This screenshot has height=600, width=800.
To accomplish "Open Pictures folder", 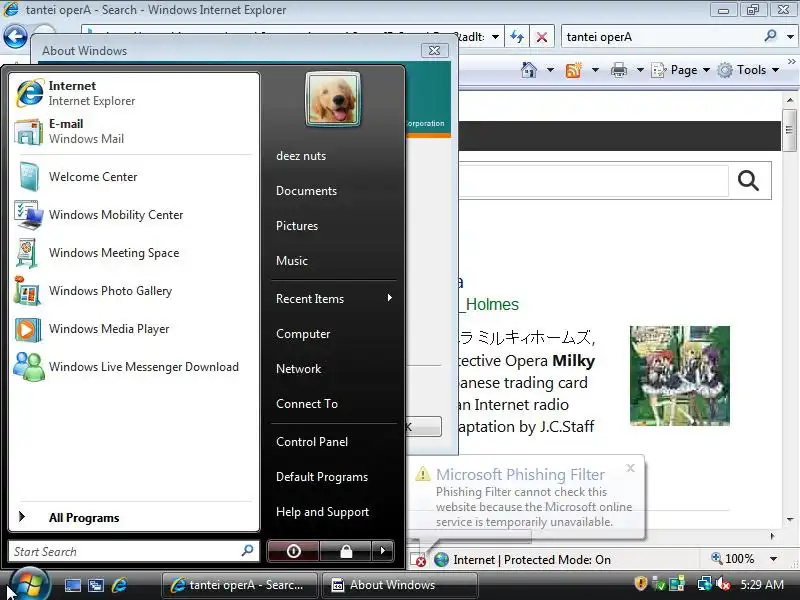I will (297, 226).
